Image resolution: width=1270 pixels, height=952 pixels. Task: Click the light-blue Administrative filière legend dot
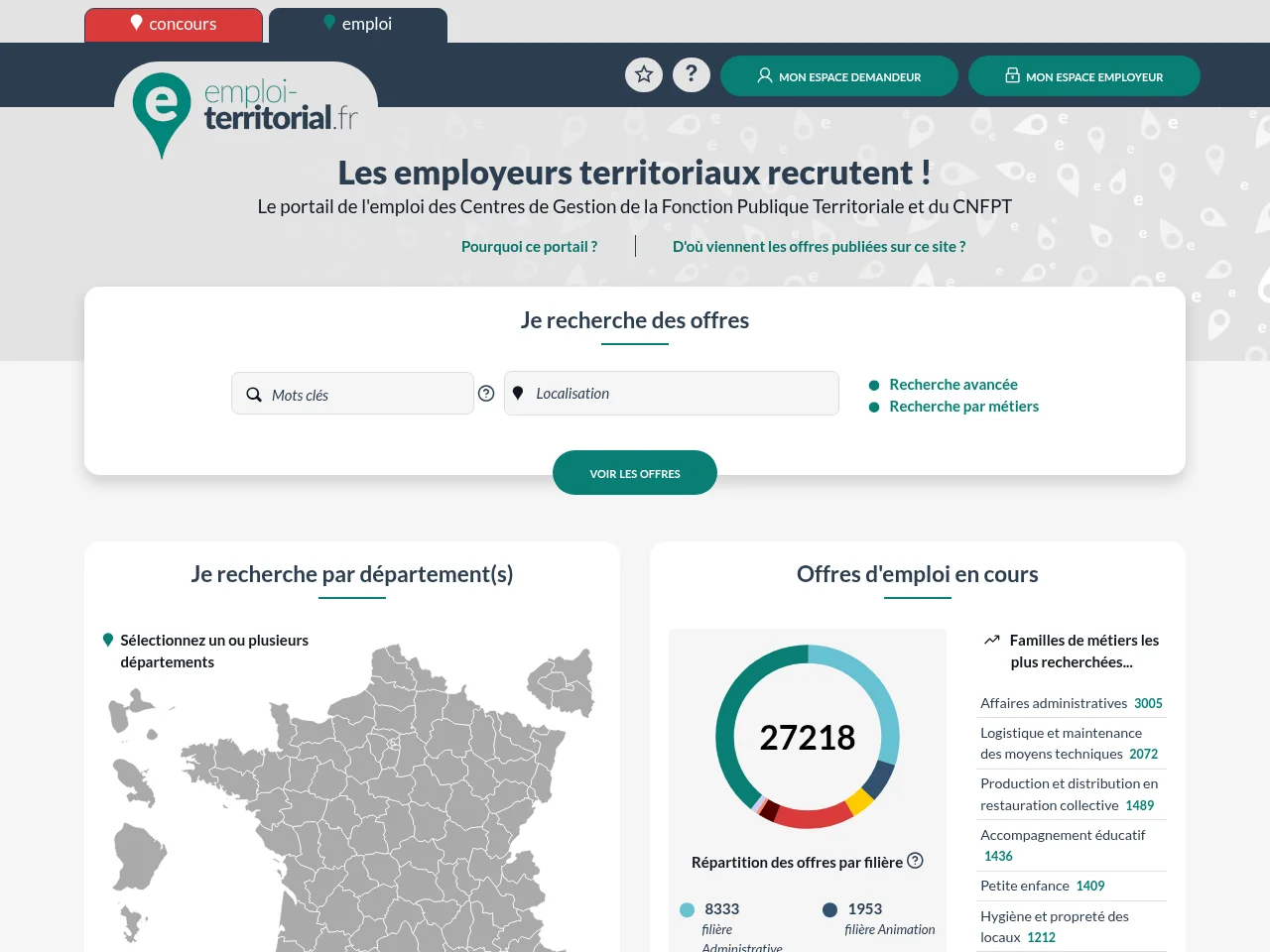point(687,909)
